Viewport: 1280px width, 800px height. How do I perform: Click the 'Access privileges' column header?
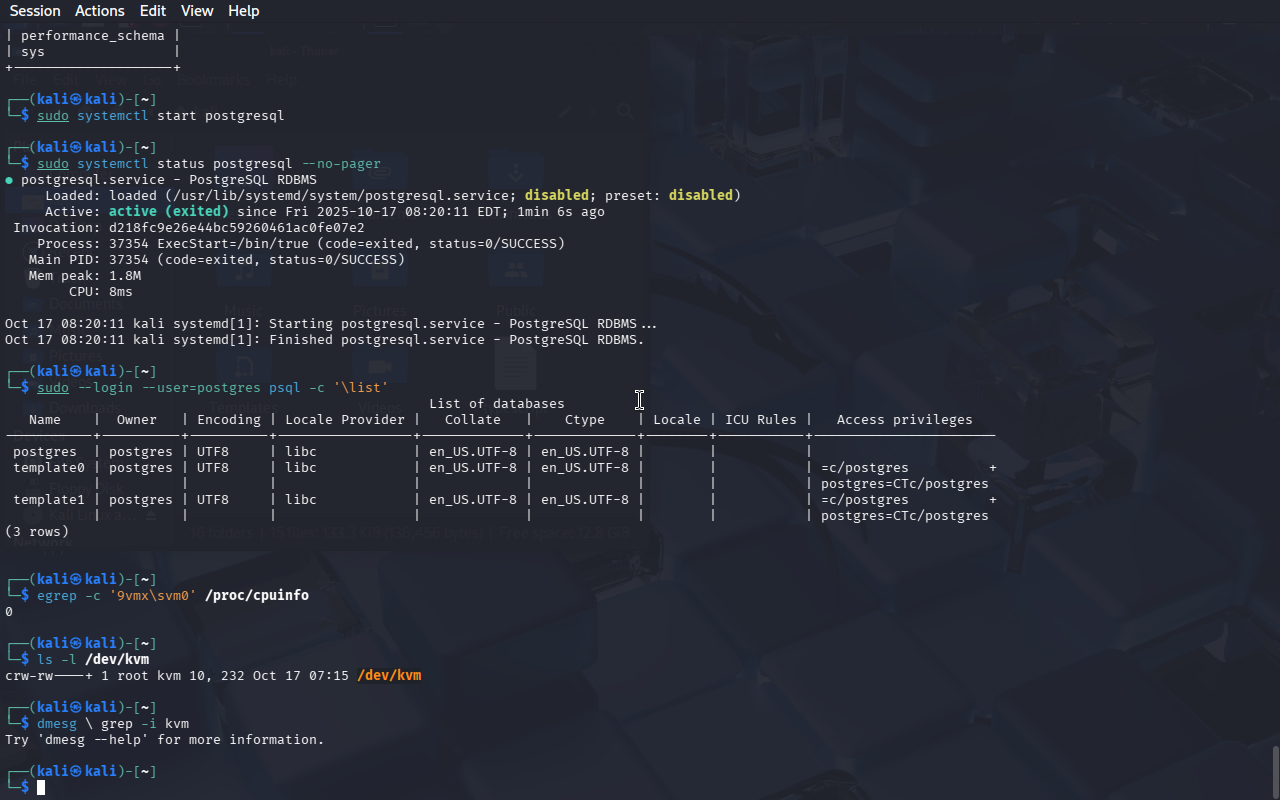click(904, 420)
